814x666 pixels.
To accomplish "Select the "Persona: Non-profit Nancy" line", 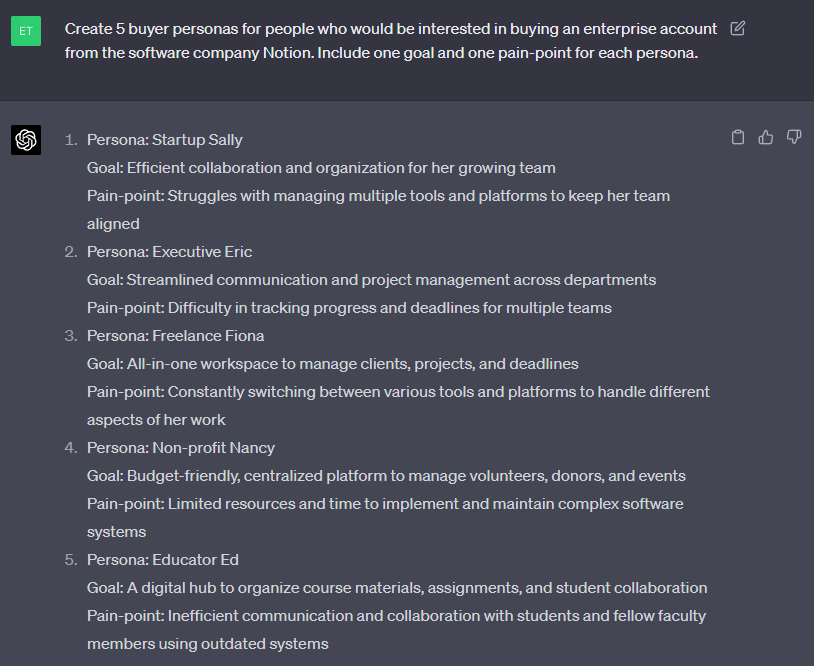I will 180,448.
